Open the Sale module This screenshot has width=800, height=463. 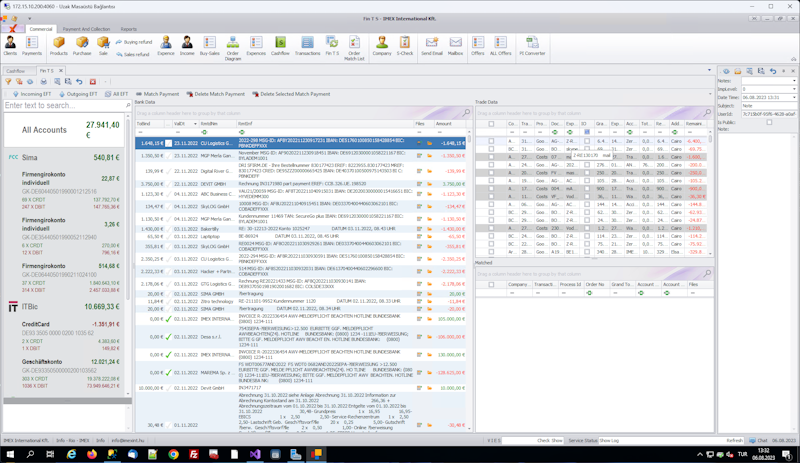(x=103, y=45)
